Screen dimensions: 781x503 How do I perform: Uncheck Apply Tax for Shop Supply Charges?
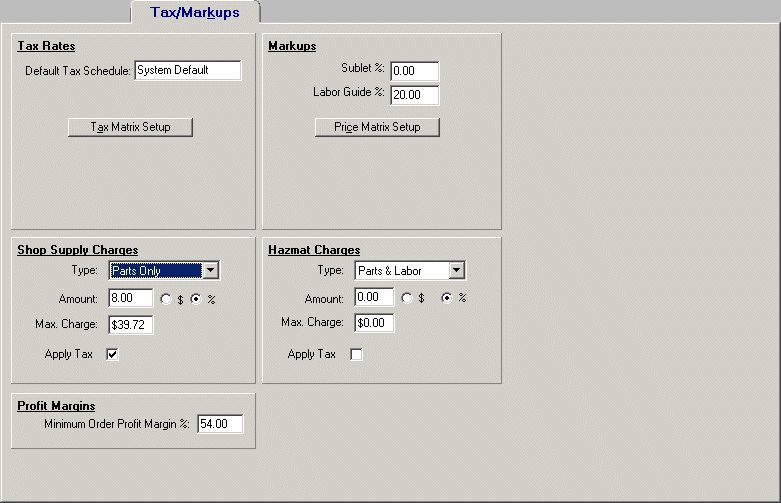(x=112, y=355)
